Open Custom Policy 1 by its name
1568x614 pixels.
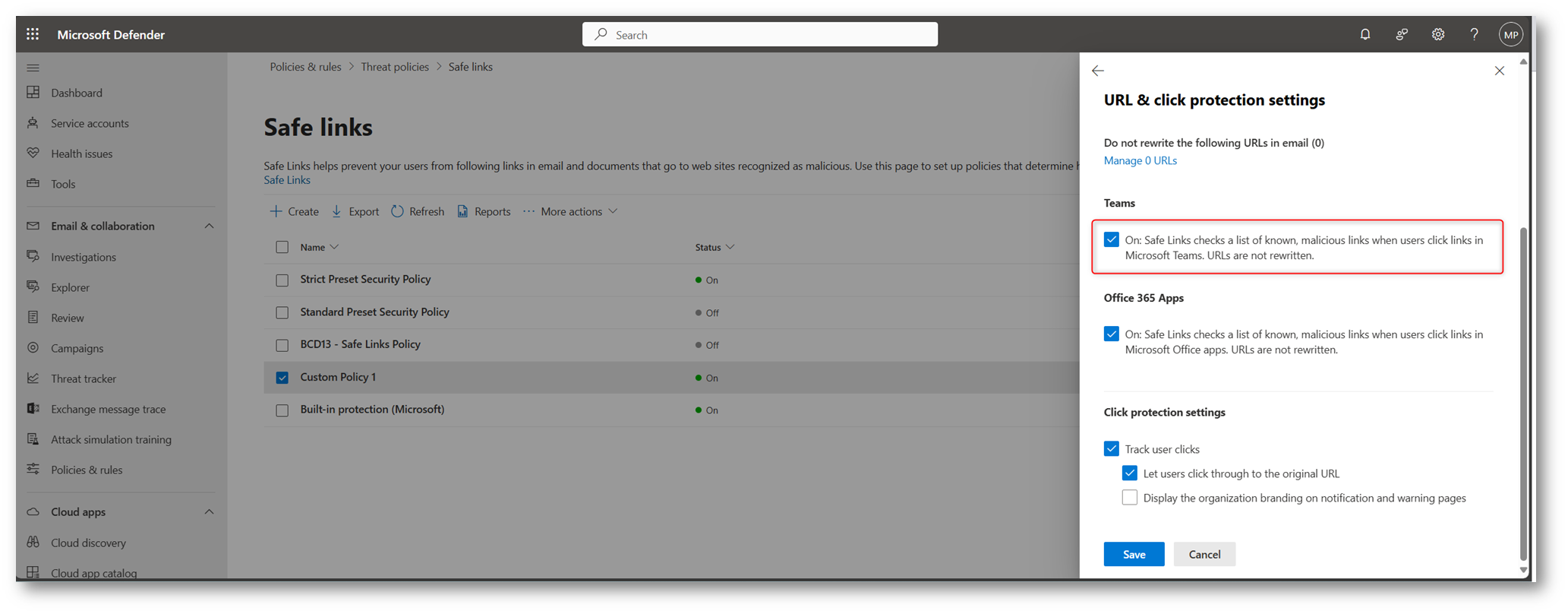coord(338,377)
